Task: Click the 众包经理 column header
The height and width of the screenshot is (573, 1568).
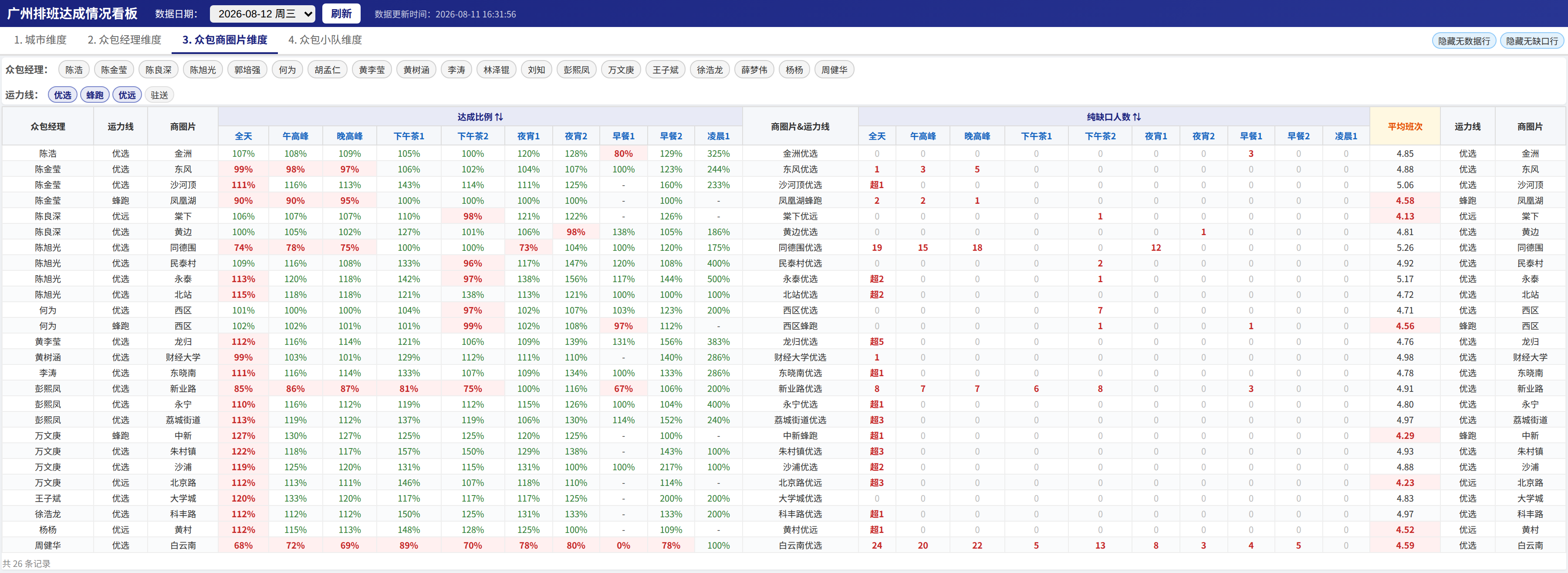Action: click(48, 127)
